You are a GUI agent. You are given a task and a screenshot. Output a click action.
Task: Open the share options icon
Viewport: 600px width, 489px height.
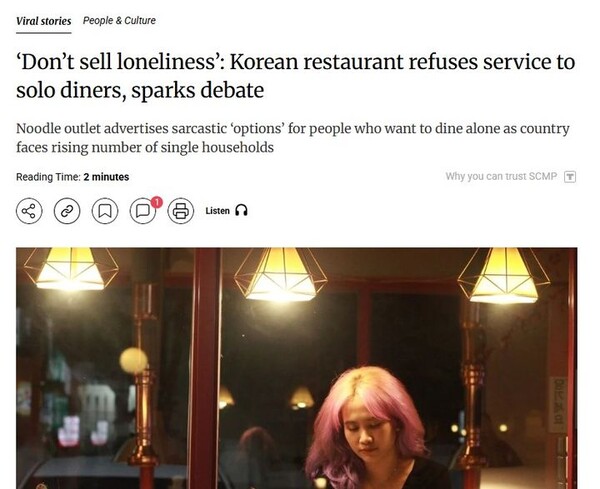point(29,211)
